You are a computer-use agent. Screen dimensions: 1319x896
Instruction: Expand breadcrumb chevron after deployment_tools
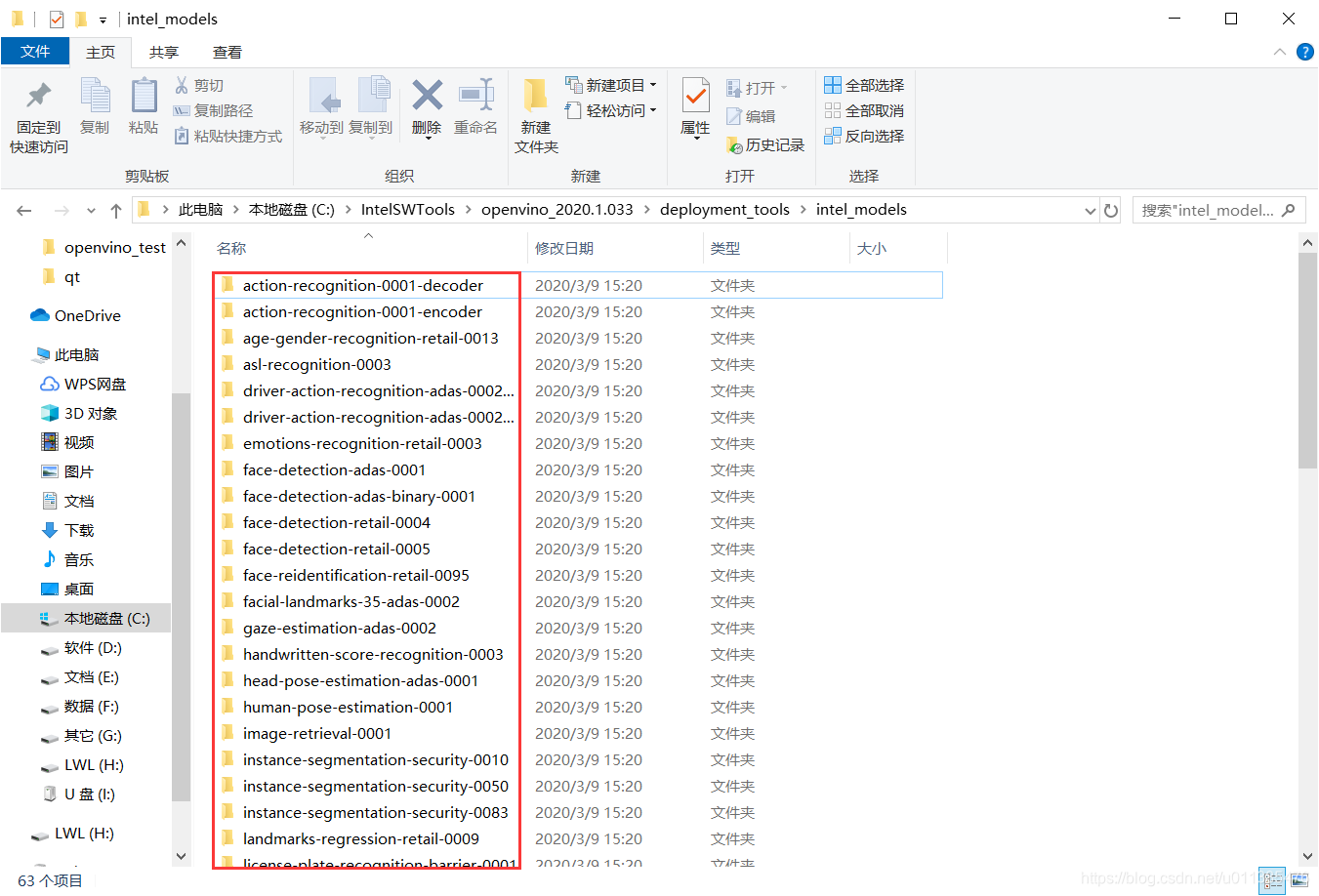tap(803, 210)
